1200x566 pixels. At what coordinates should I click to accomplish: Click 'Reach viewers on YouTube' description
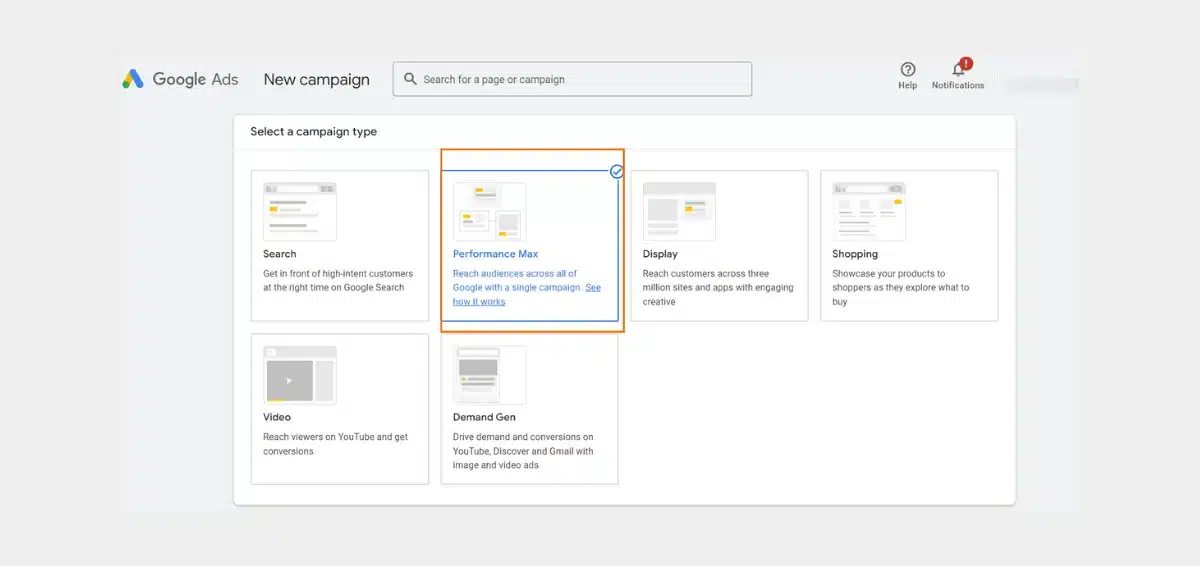(x=336, y=444)
